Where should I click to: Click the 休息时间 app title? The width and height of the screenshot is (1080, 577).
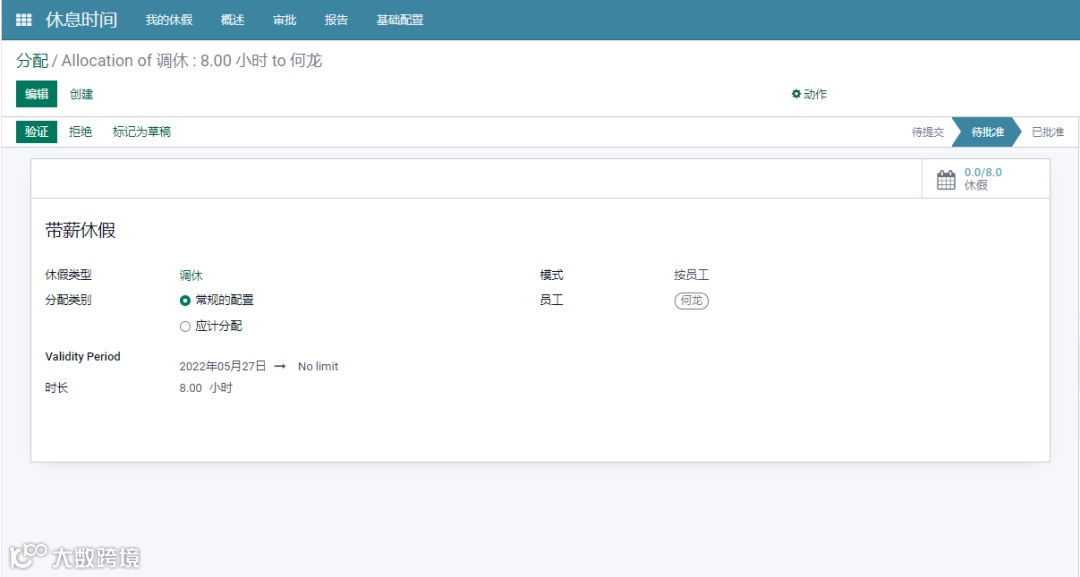[81, 19]
